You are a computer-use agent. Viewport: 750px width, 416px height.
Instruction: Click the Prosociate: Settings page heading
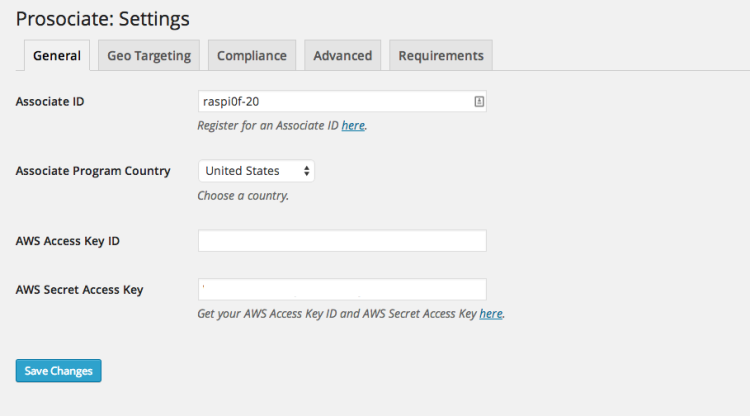click(103, 19)
